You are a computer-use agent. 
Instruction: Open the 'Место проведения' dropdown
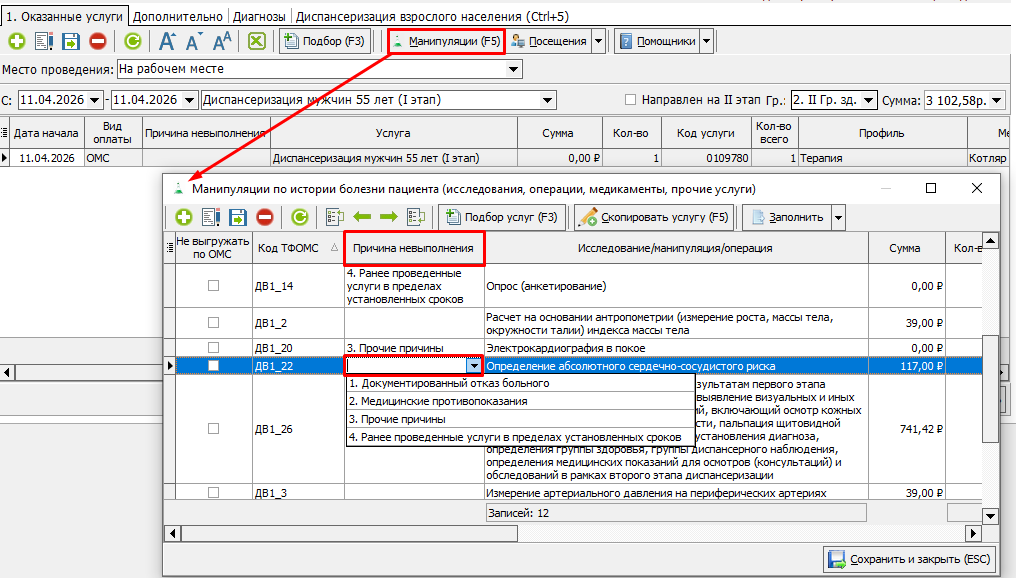[x=514, y=69]
